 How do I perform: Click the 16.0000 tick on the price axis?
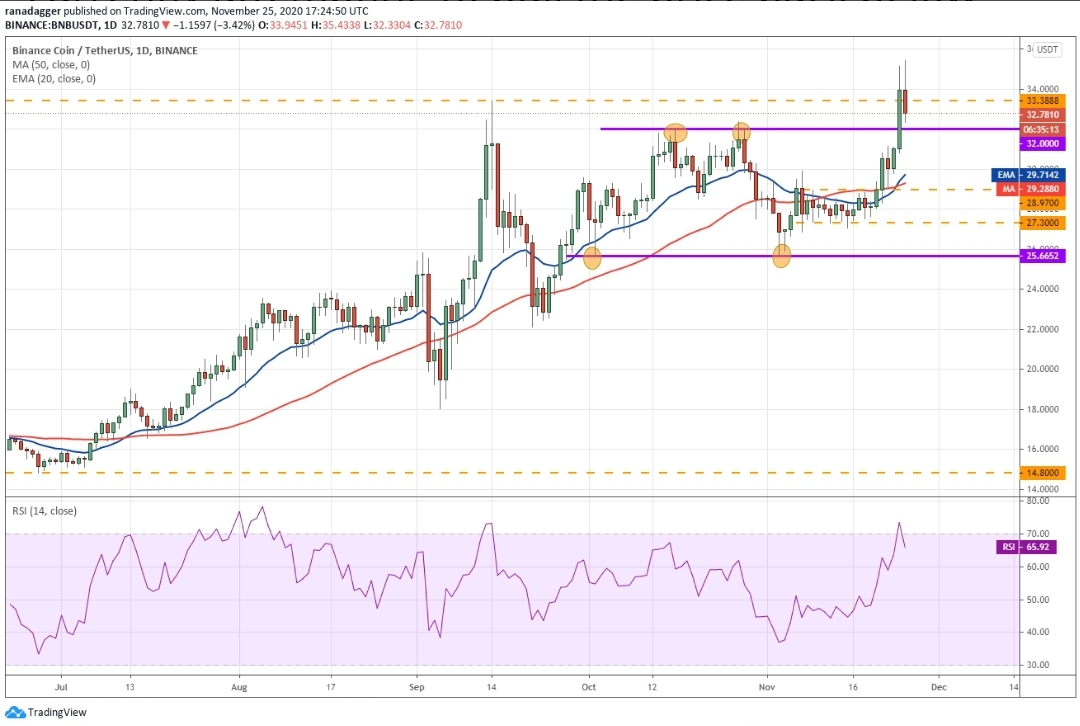(1043, 449)
